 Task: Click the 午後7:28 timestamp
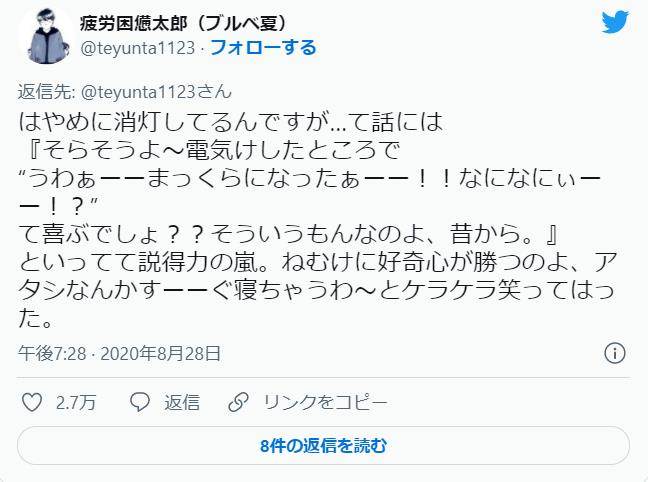(52, 353)
